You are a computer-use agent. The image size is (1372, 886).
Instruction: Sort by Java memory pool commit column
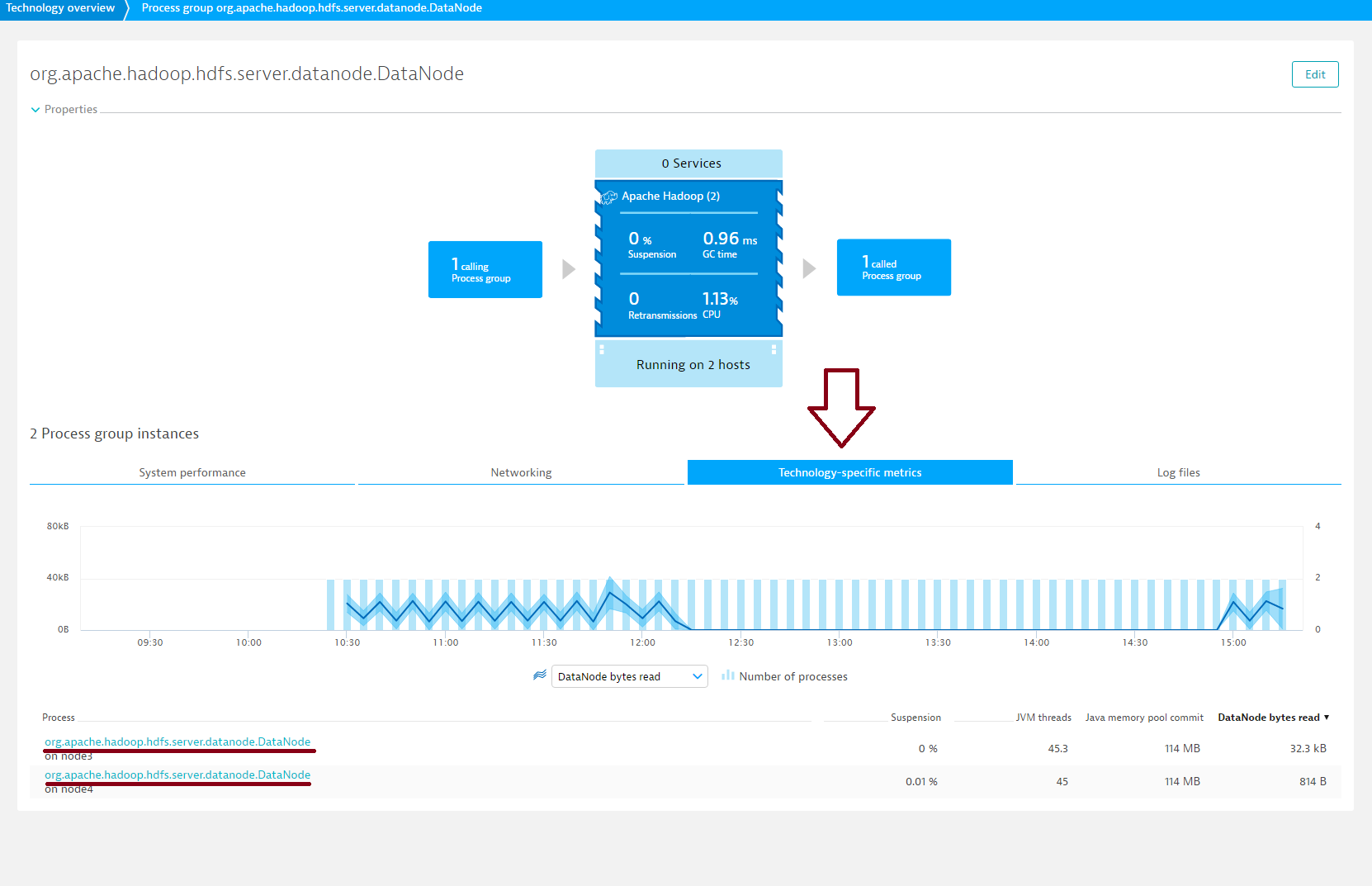[1144, 718]
